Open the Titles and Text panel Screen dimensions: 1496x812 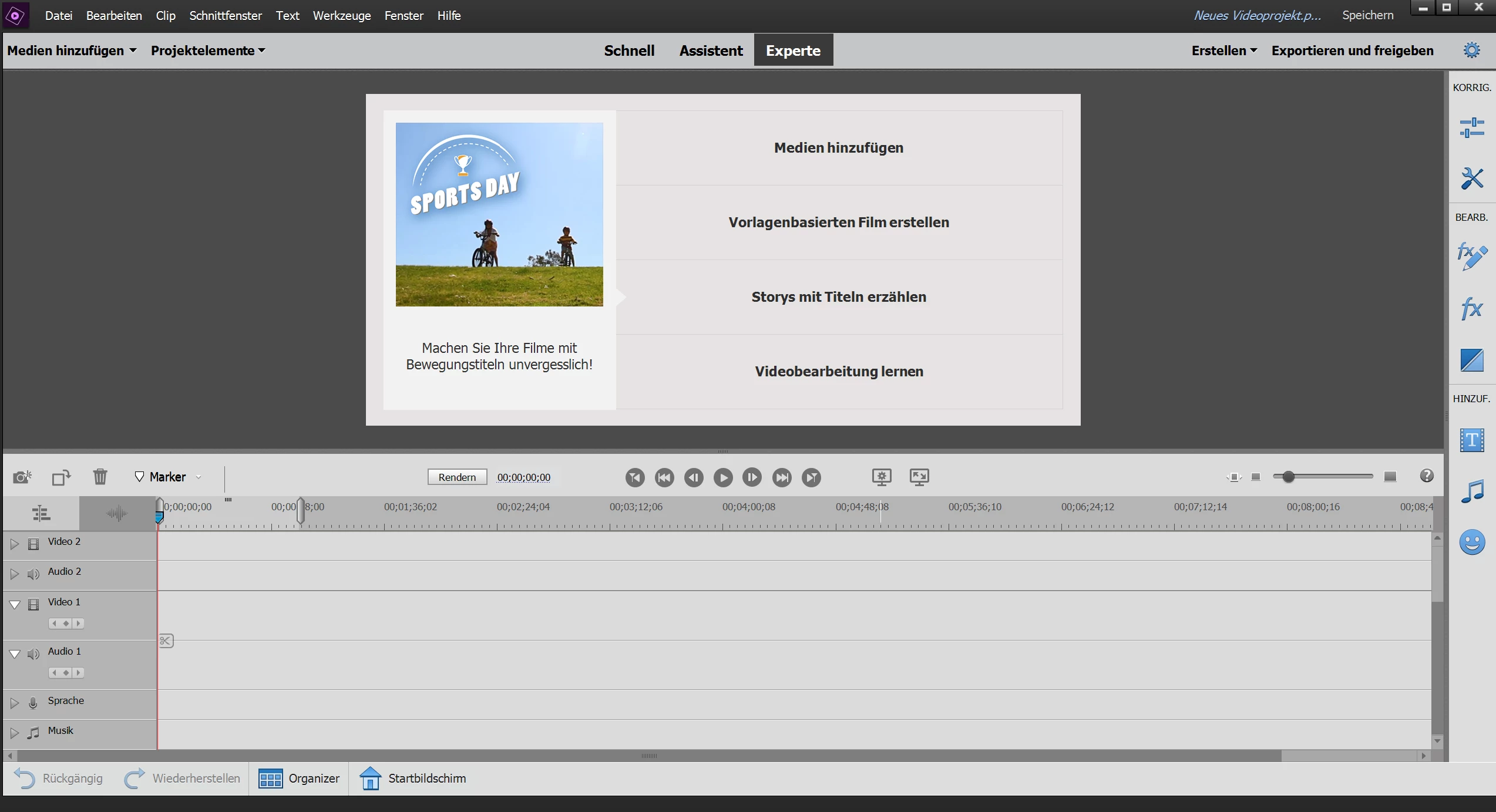click(1472, 440)
